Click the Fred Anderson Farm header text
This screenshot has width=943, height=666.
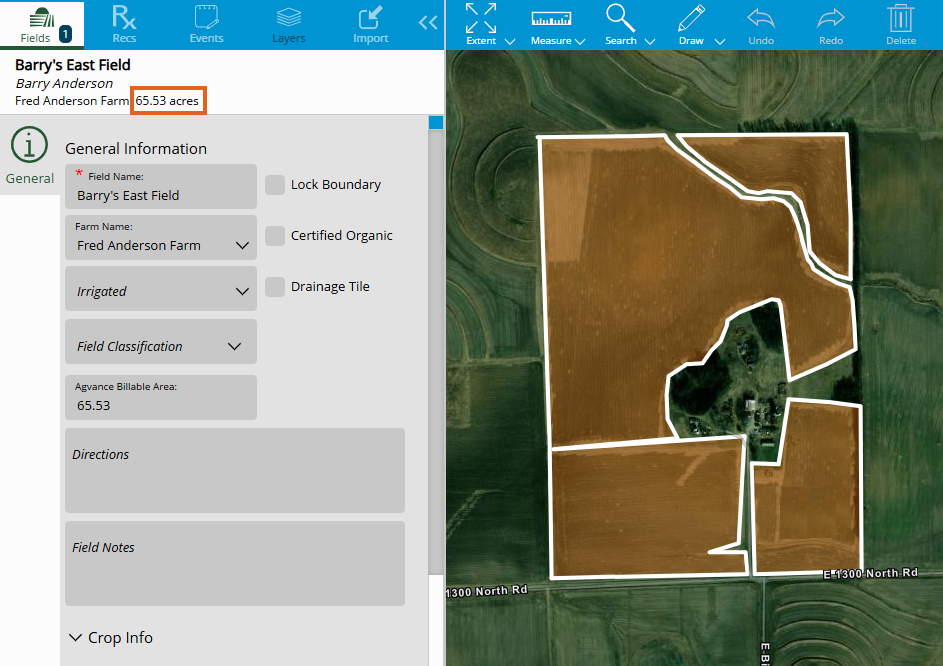tap(72, 101)
